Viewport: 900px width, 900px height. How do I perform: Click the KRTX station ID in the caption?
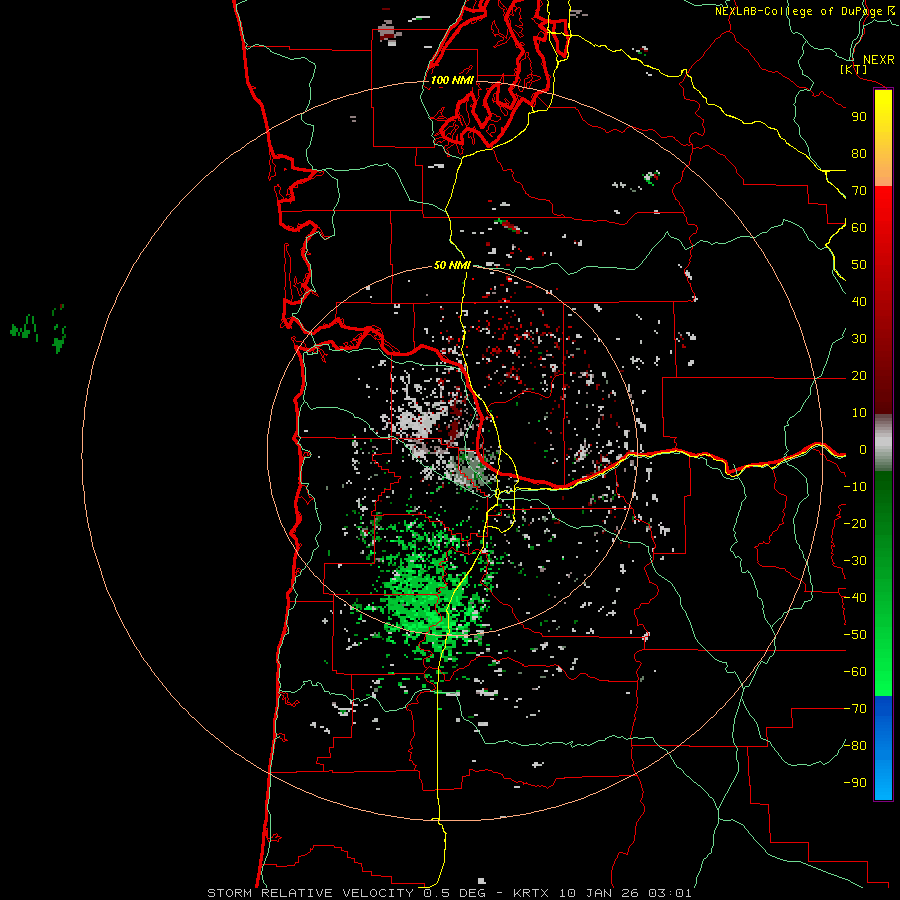click(531, 893)
